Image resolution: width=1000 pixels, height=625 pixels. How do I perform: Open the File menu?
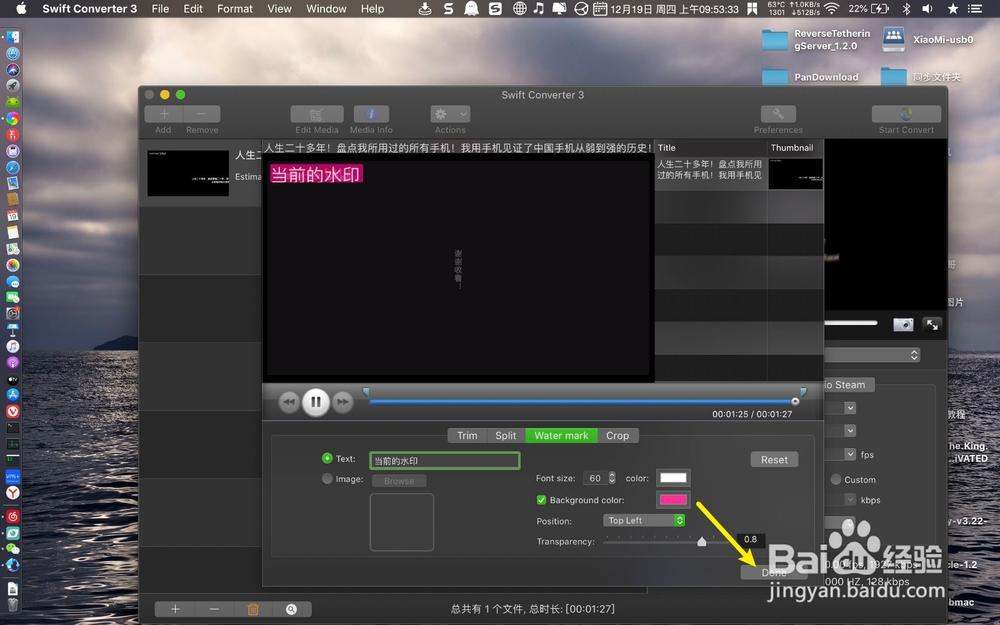(x=160, y=9)
